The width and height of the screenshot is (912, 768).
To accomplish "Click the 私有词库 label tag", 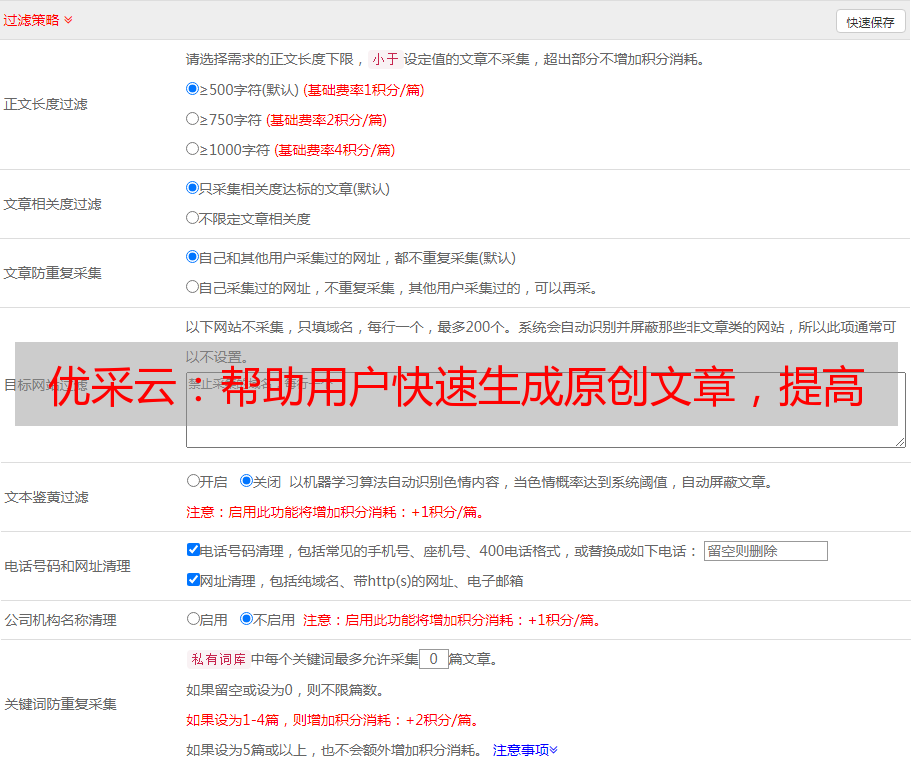I will [x=216, y=659].
